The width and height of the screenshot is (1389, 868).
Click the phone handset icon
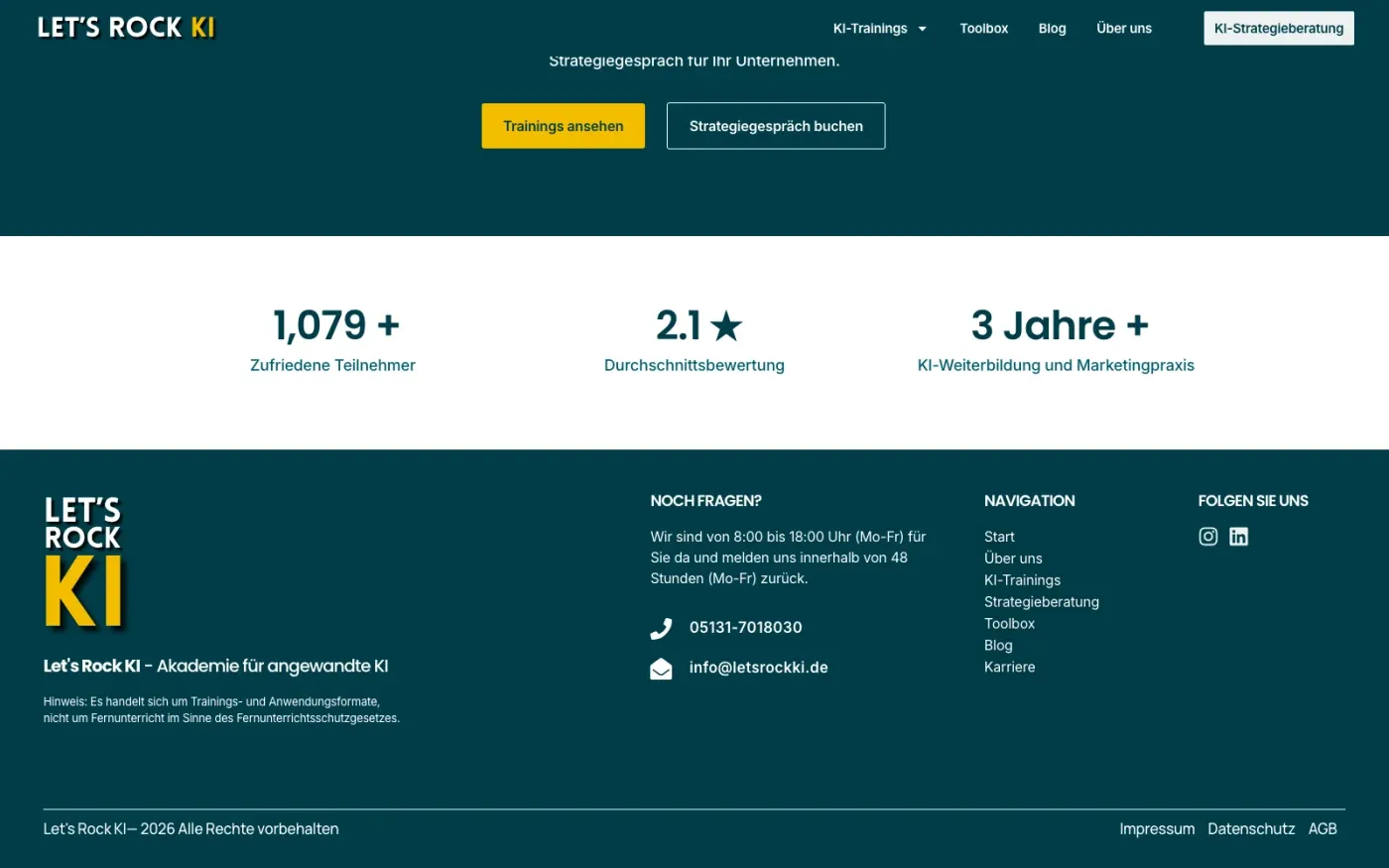[x=661, y=628]
